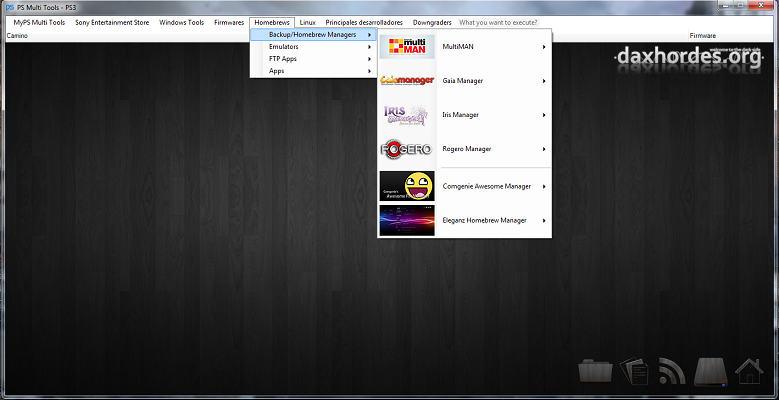The height and width of the screenshot is (400, 779).
Task: Click the Iris Manager logo icon
Action: coord(406,115)
